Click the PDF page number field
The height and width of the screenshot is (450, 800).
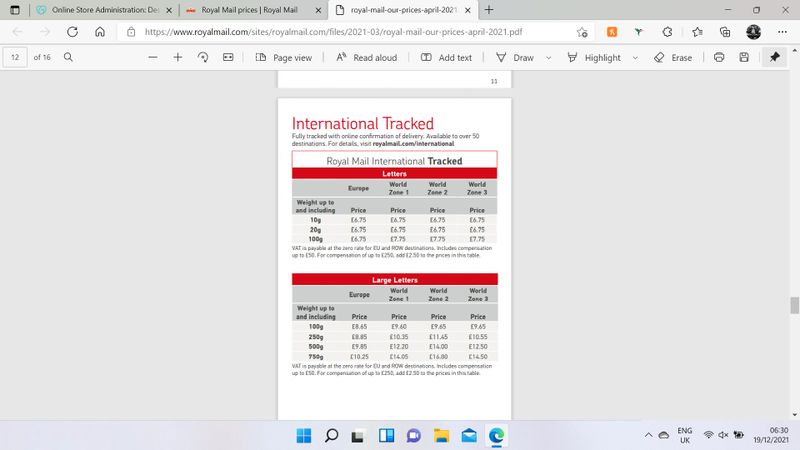tap(15, 57)
